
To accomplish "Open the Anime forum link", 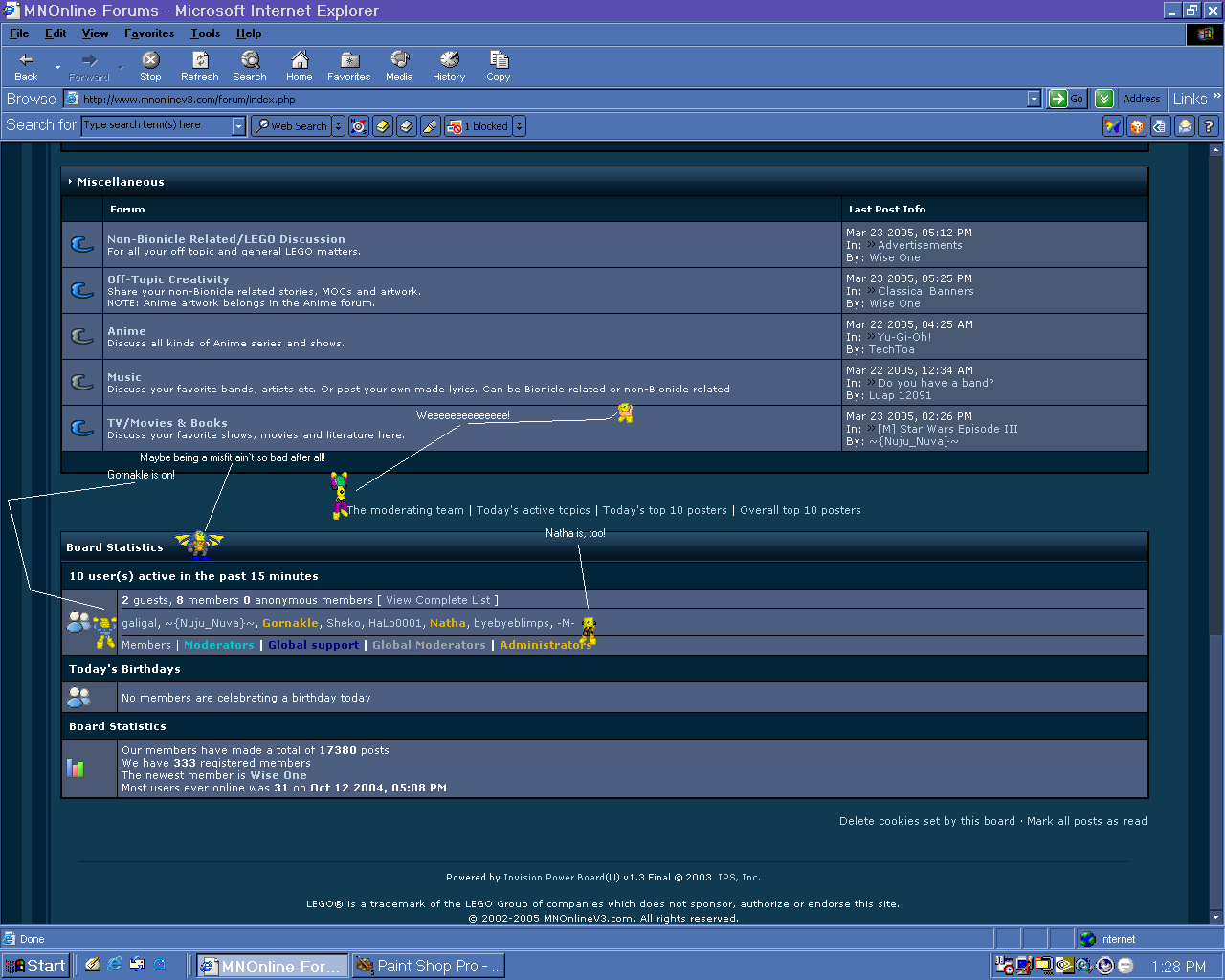I will point(126,331).
